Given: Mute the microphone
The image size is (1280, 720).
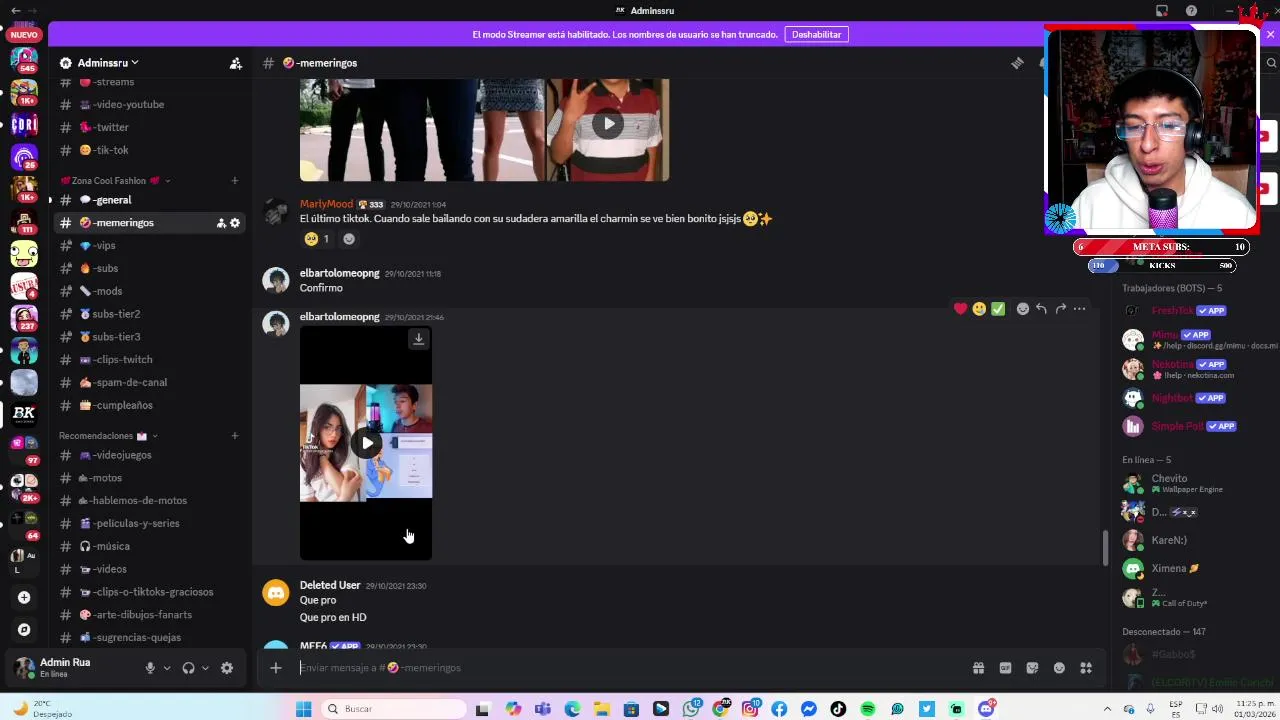Looking at the screenshot, I should point(150,668).
